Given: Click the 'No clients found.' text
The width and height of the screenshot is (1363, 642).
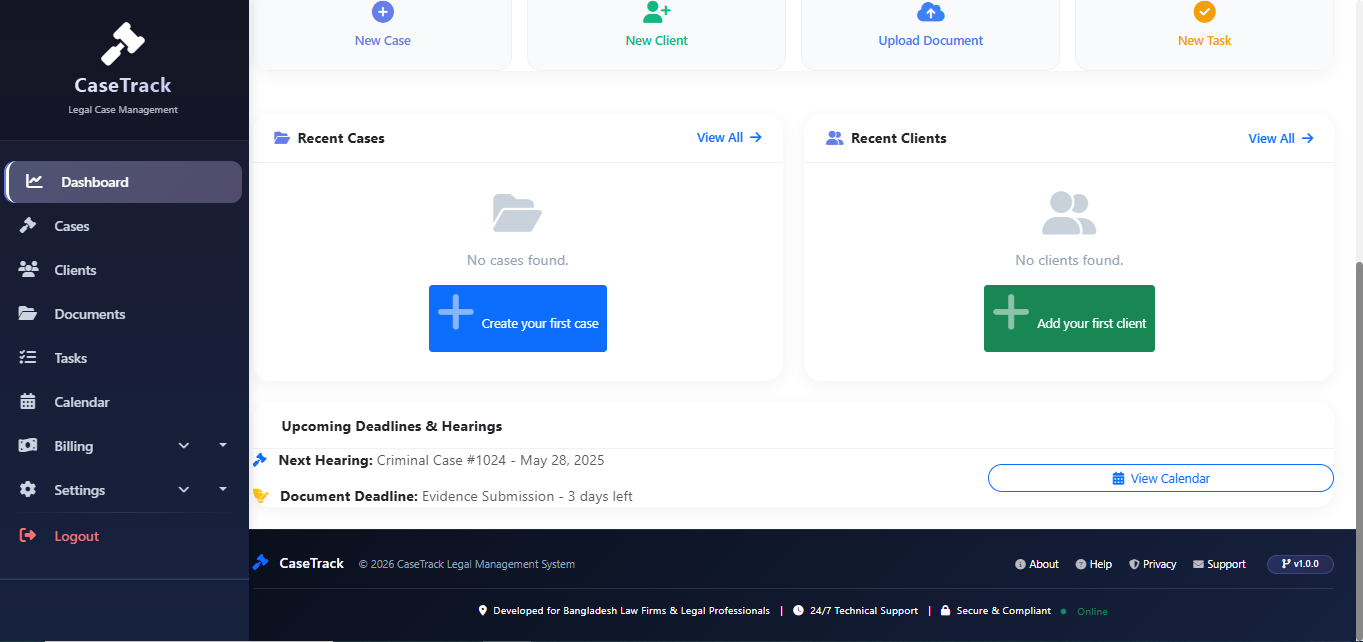Looking at the screenshot, I should [x=1069, y=260].
